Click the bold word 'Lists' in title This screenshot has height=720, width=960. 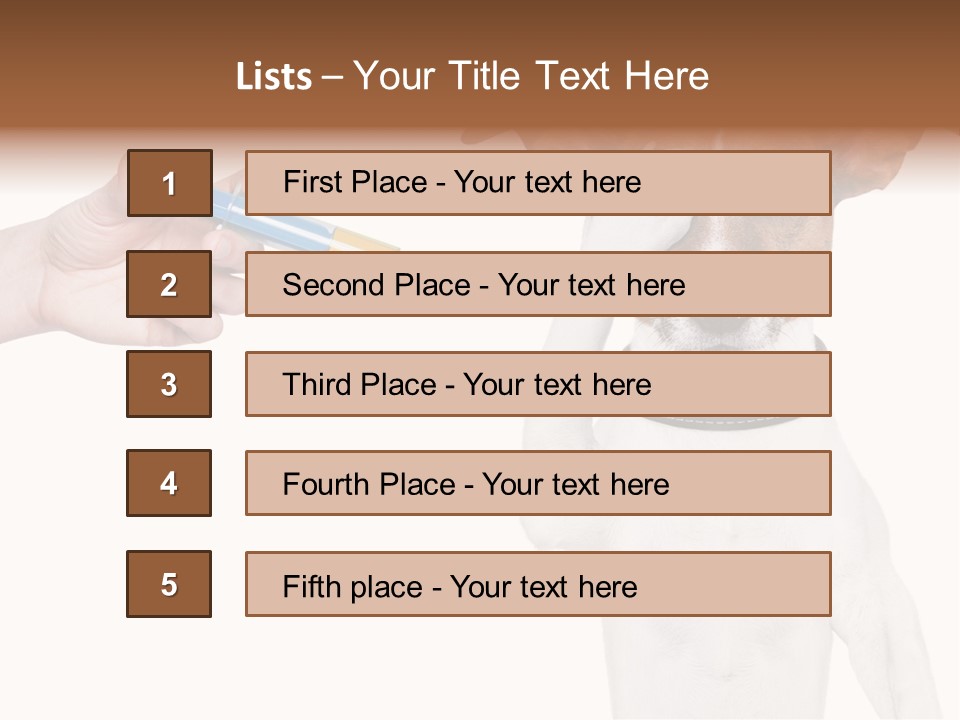[273, 77]
